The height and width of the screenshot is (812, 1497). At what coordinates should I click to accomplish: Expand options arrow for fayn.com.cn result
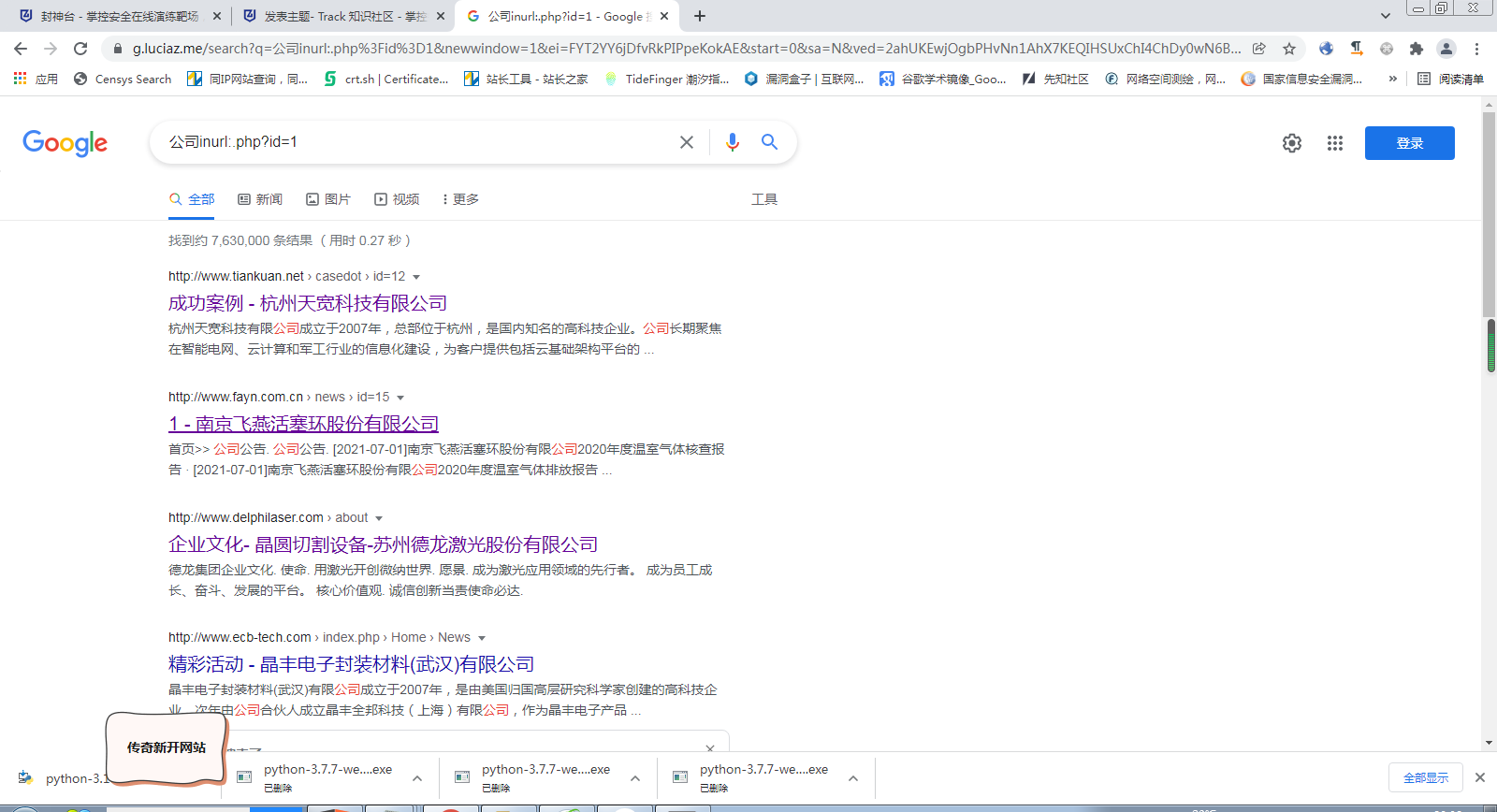(x=400, y=398)
